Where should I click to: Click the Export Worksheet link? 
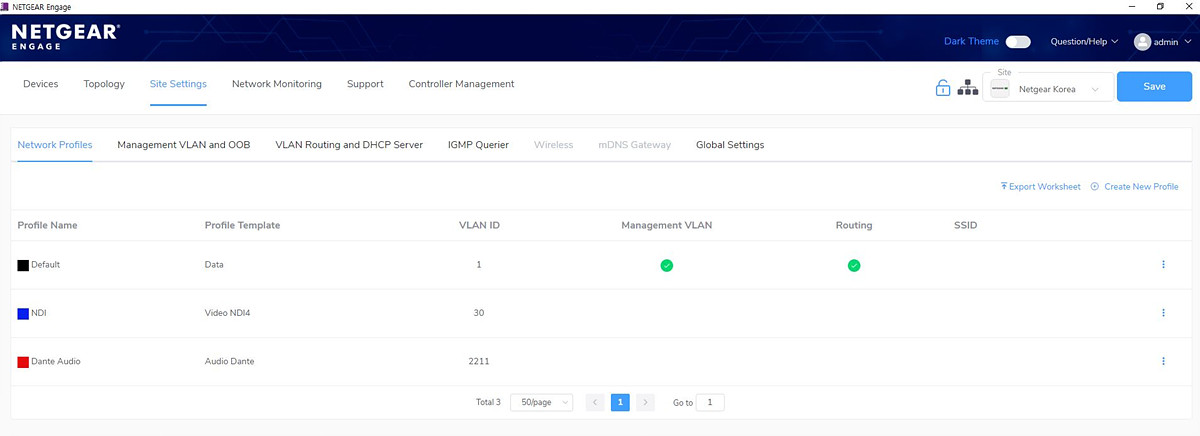click(1040, 187)
